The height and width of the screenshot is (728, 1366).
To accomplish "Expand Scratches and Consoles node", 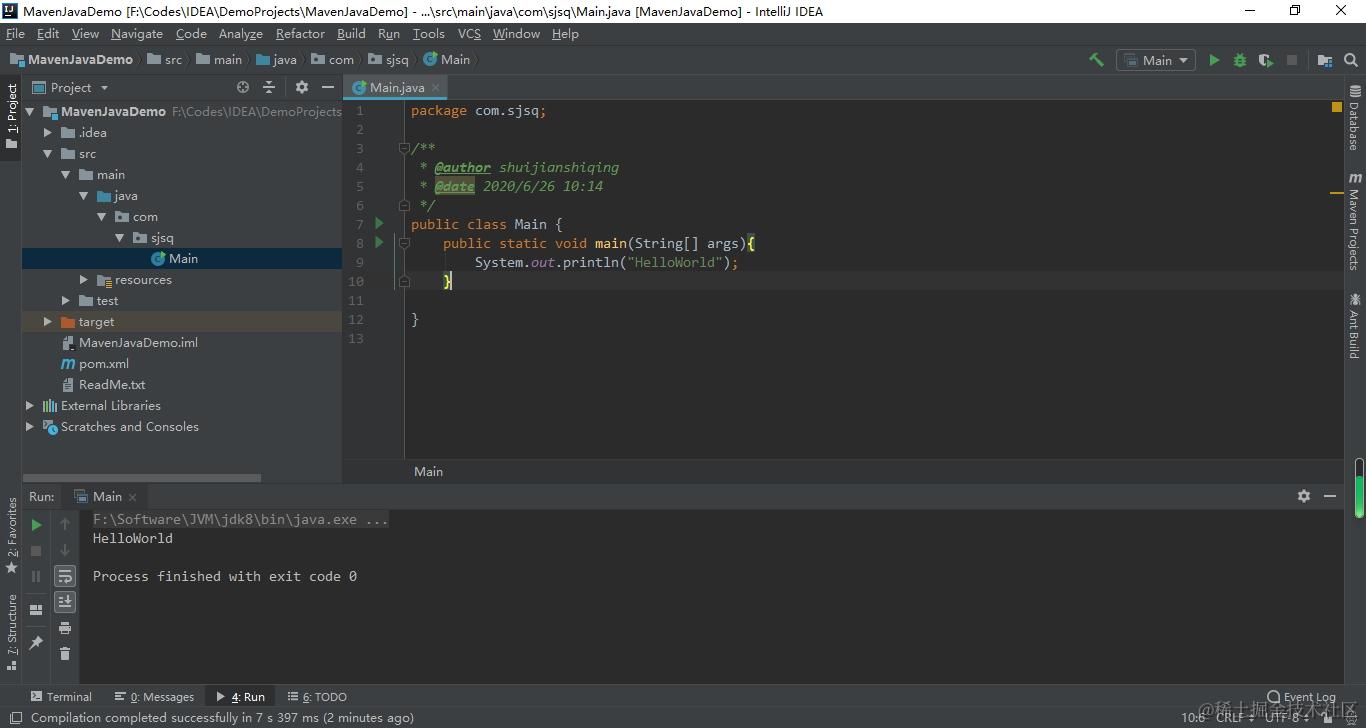I will pyautogui.click(x=29, y=427).
